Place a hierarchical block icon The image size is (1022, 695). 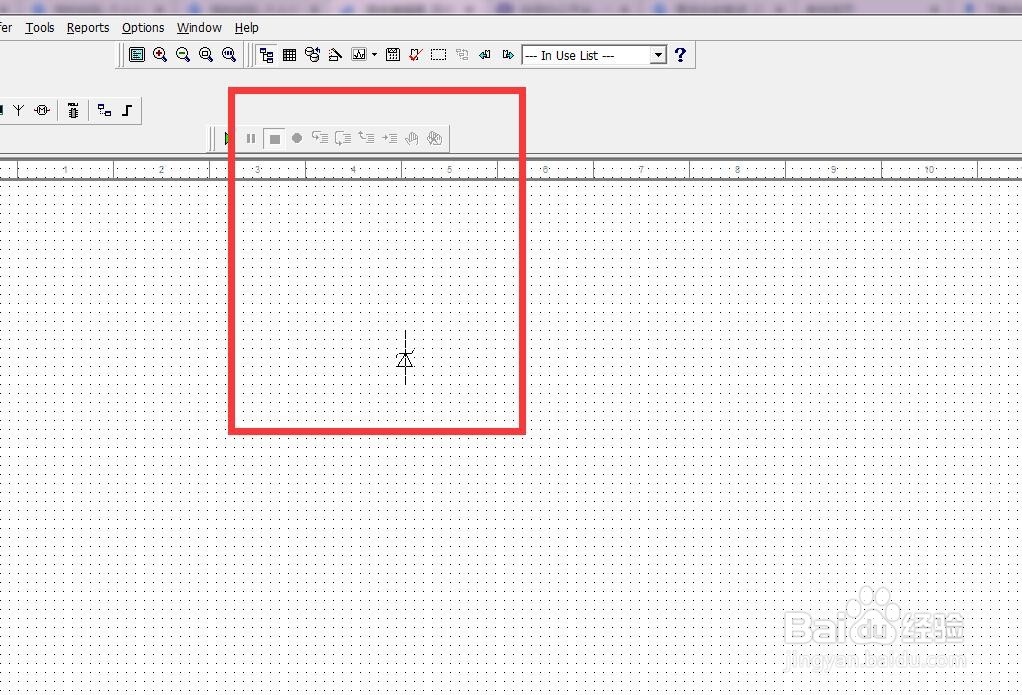104,110
